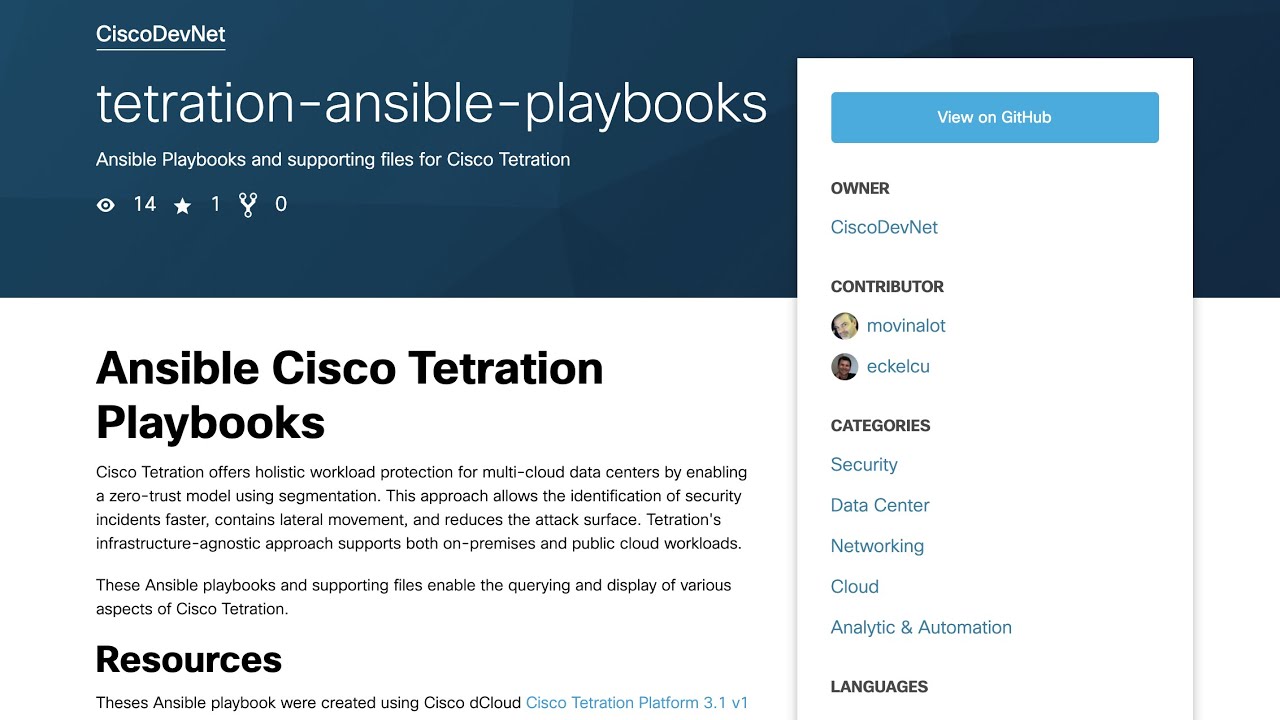
Task: Click the CATEGORIES section label
Action: [880, 426]
